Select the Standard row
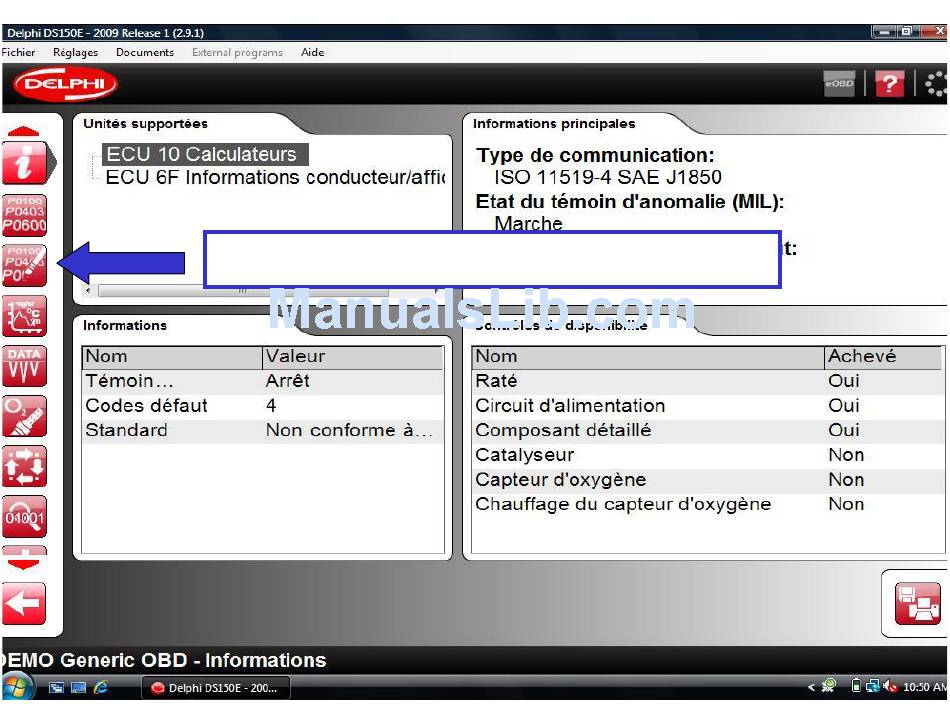The height and width of the screenshot is (725, 950). pyautogui.click(x=263, y=431)
